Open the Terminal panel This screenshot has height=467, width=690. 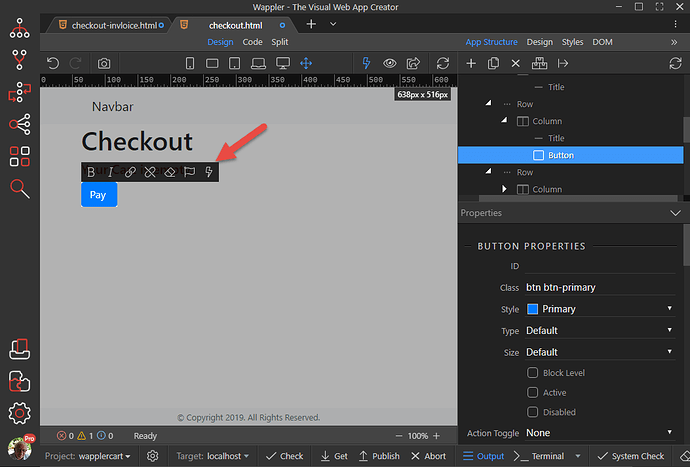tap(539, 456)
